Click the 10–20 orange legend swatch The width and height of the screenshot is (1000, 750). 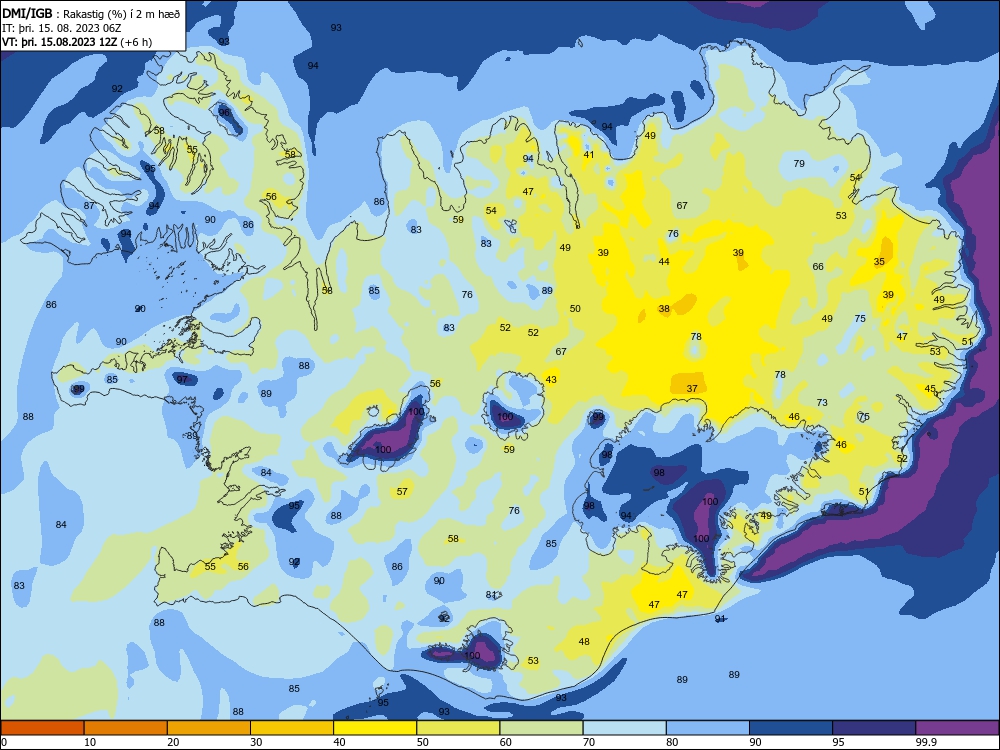tap(126, 728)
